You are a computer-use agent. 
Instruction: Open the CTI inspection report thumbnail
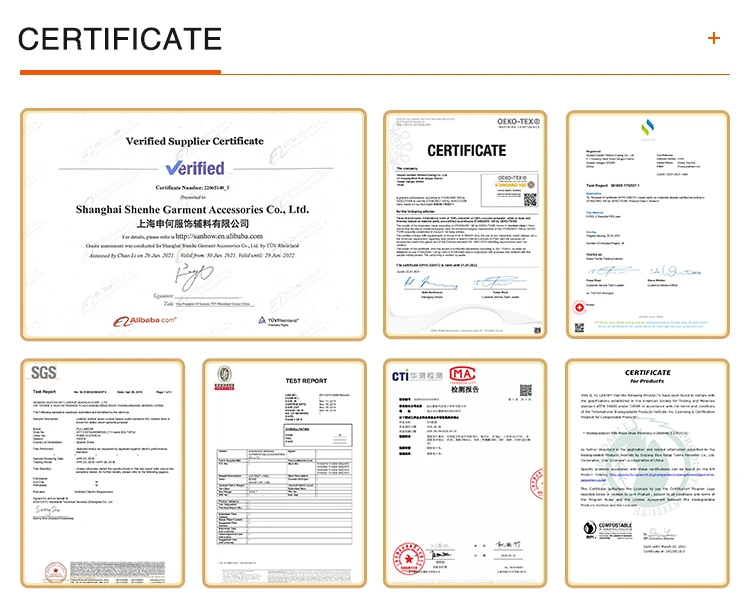(x=465, y=473)
